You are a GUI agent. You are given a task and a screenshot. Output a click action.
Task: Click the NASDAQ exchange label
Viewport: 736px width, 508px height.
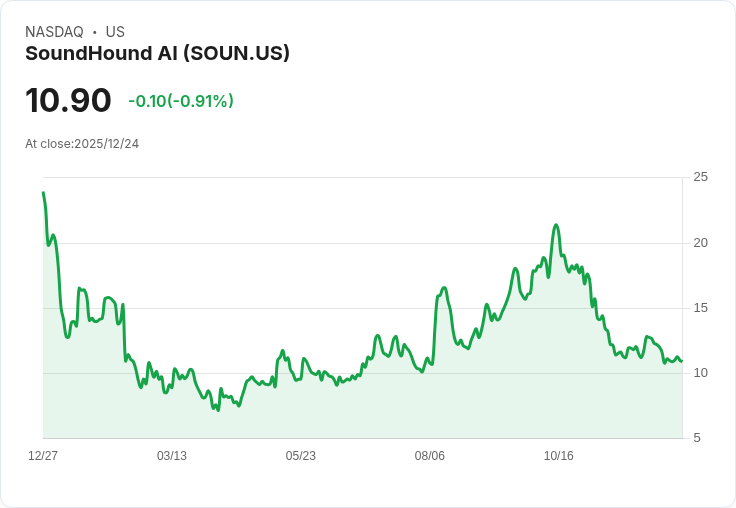click(54, 32)
